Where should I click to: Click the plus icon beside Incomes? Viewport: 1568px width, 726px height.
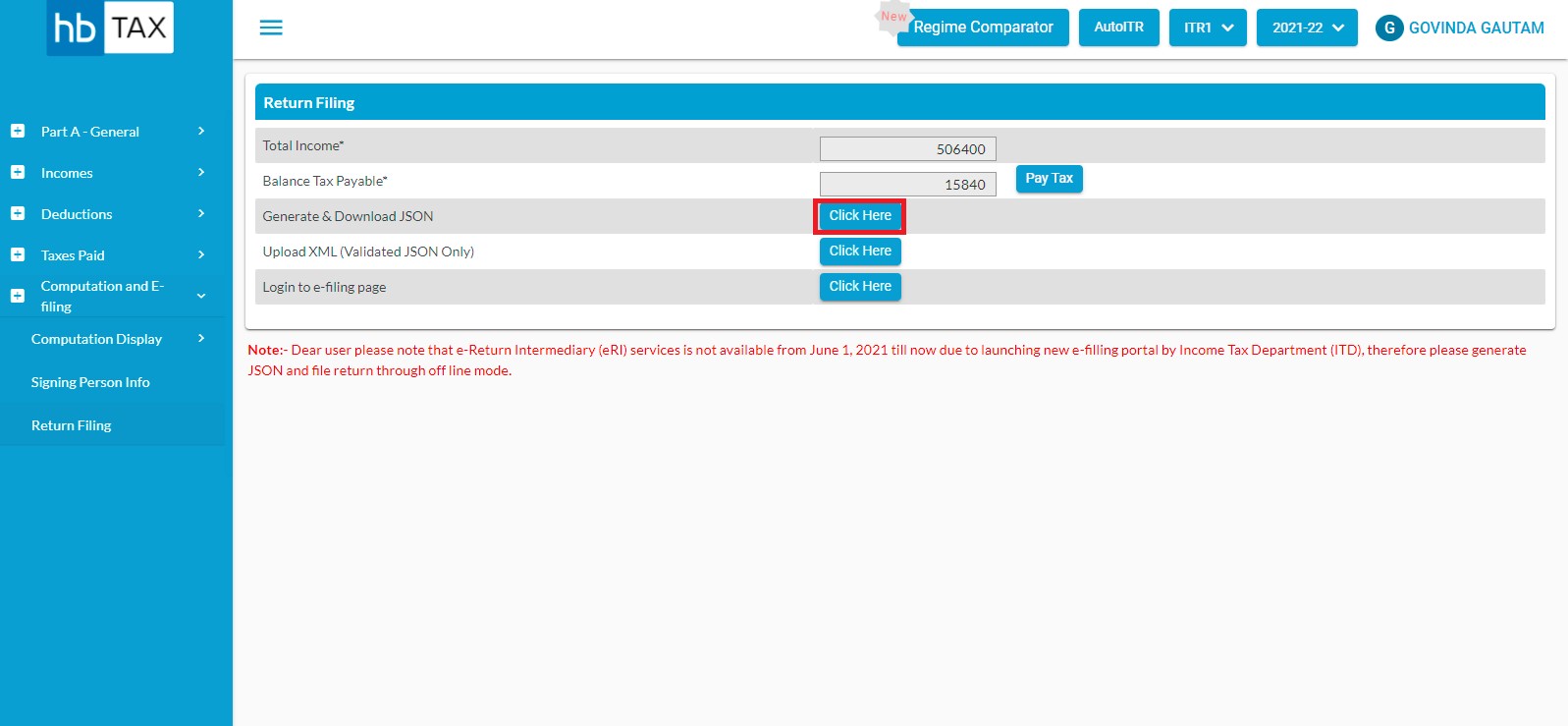pyautogui.click(x=18, y=172)
